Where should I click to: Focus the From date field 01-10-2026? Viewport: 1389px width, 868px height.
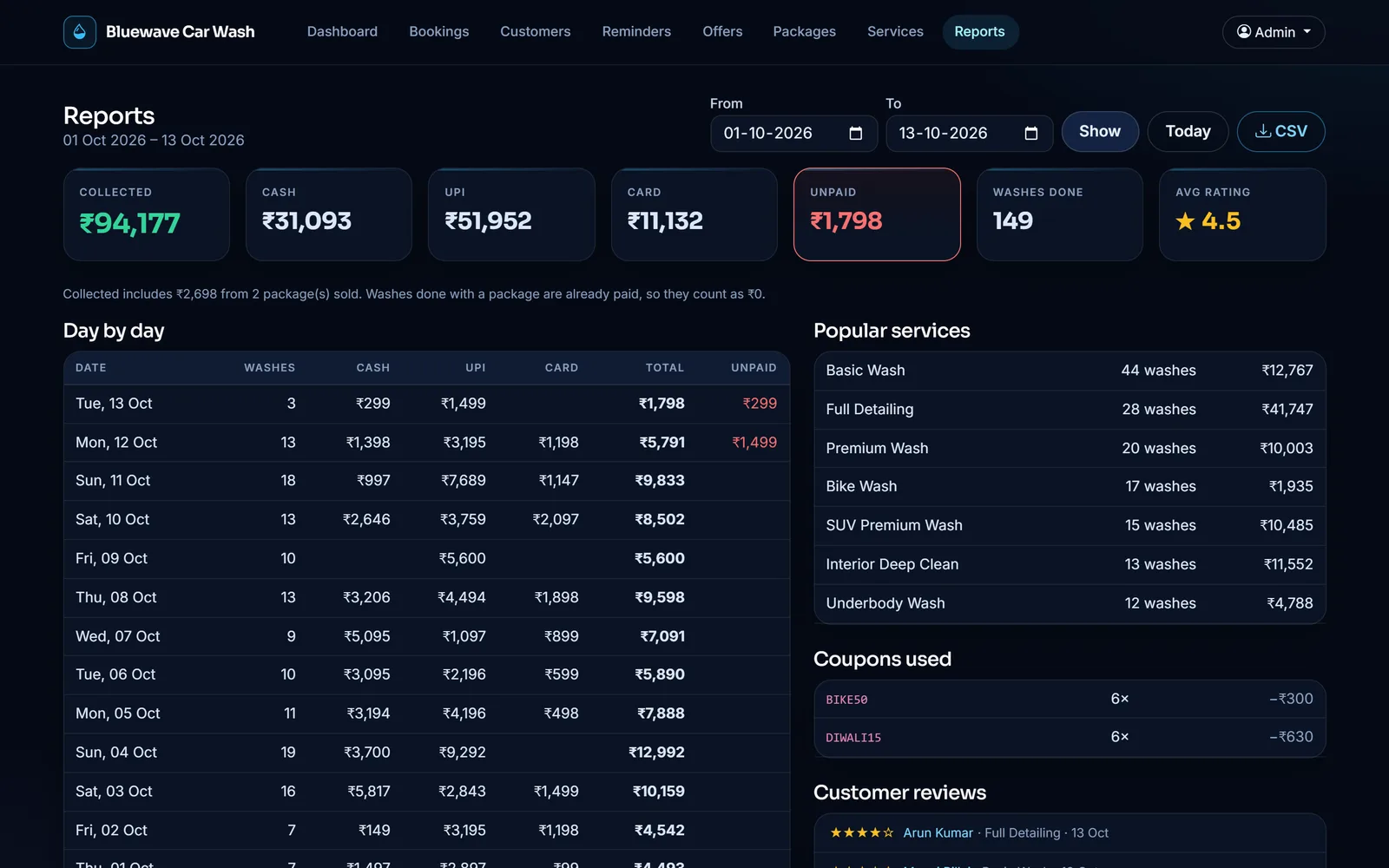coord(793,134)
